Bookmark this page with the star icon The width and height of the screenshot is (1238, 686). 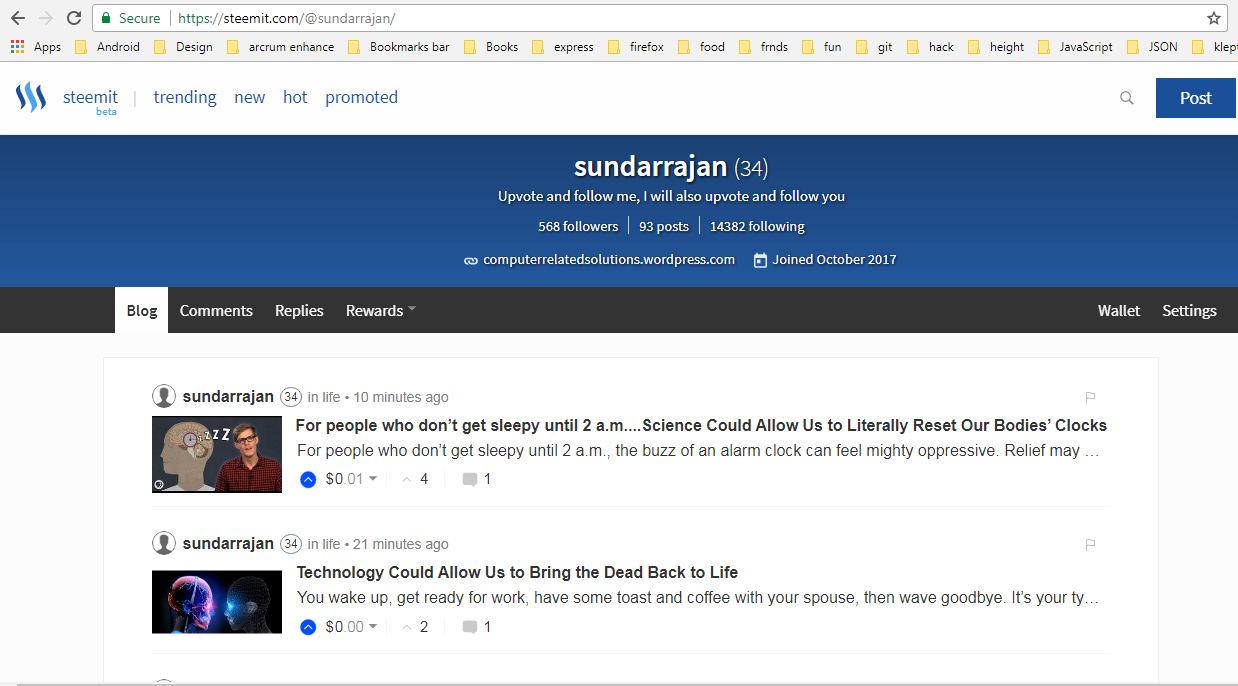click(x=1214, y=18)
